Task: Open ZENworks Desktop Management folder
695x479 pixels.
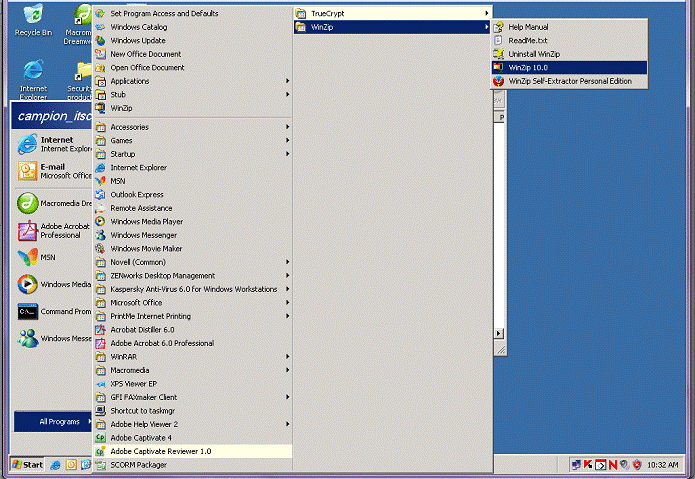Action: tap(193, 276)
